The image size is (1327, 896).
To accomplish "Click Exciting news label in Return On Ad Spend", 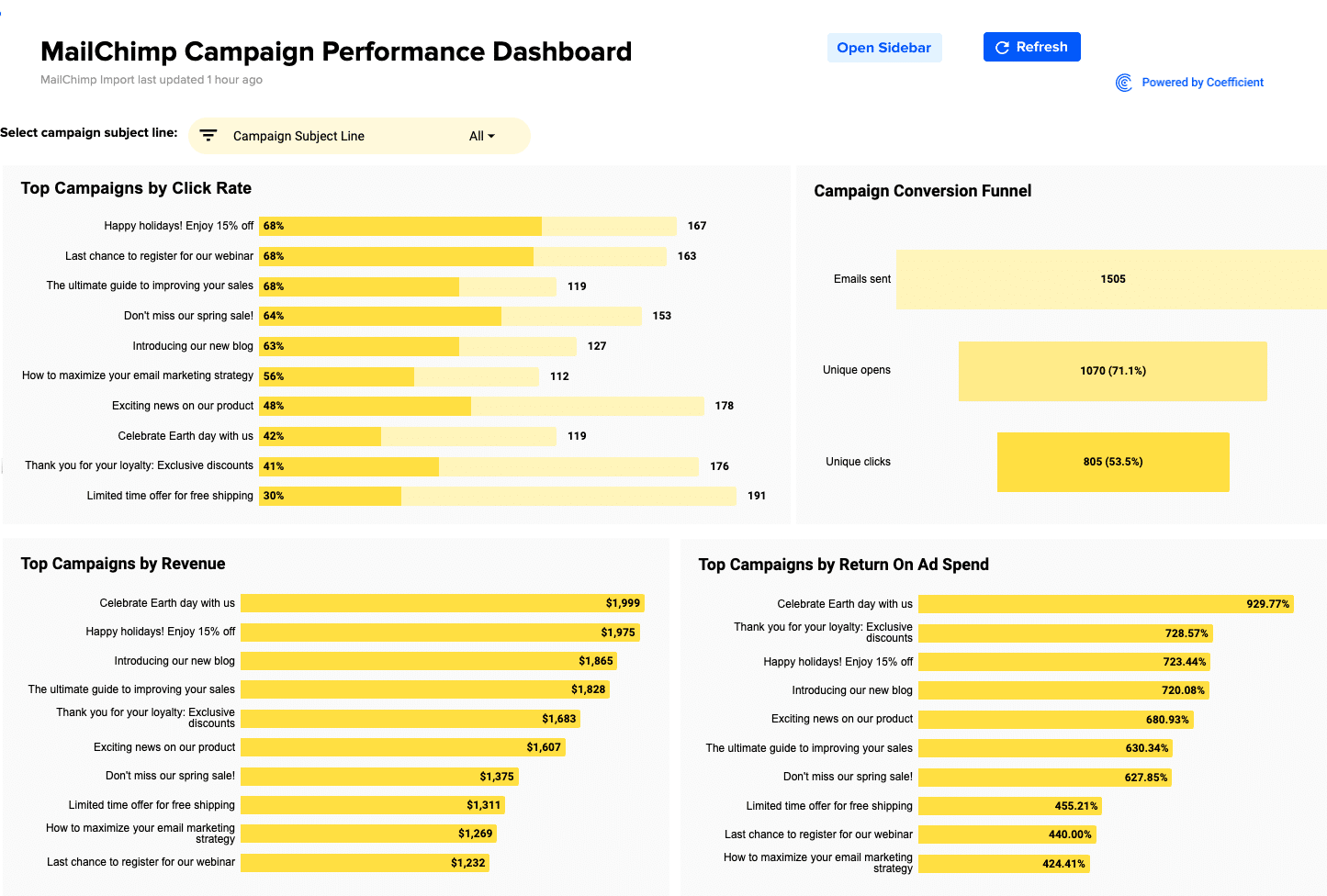I will click(x=842, y=719).
